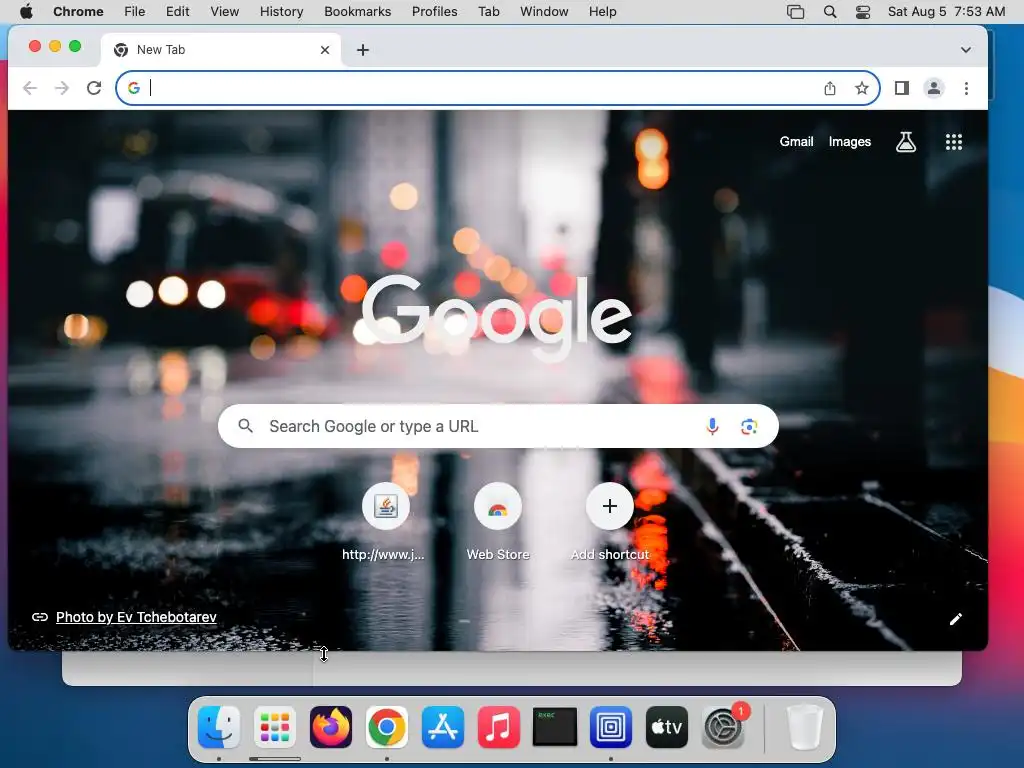Open the Chrome app menu
The width and height of the screenshot is (1024, 768).
[x=78, y=12]
